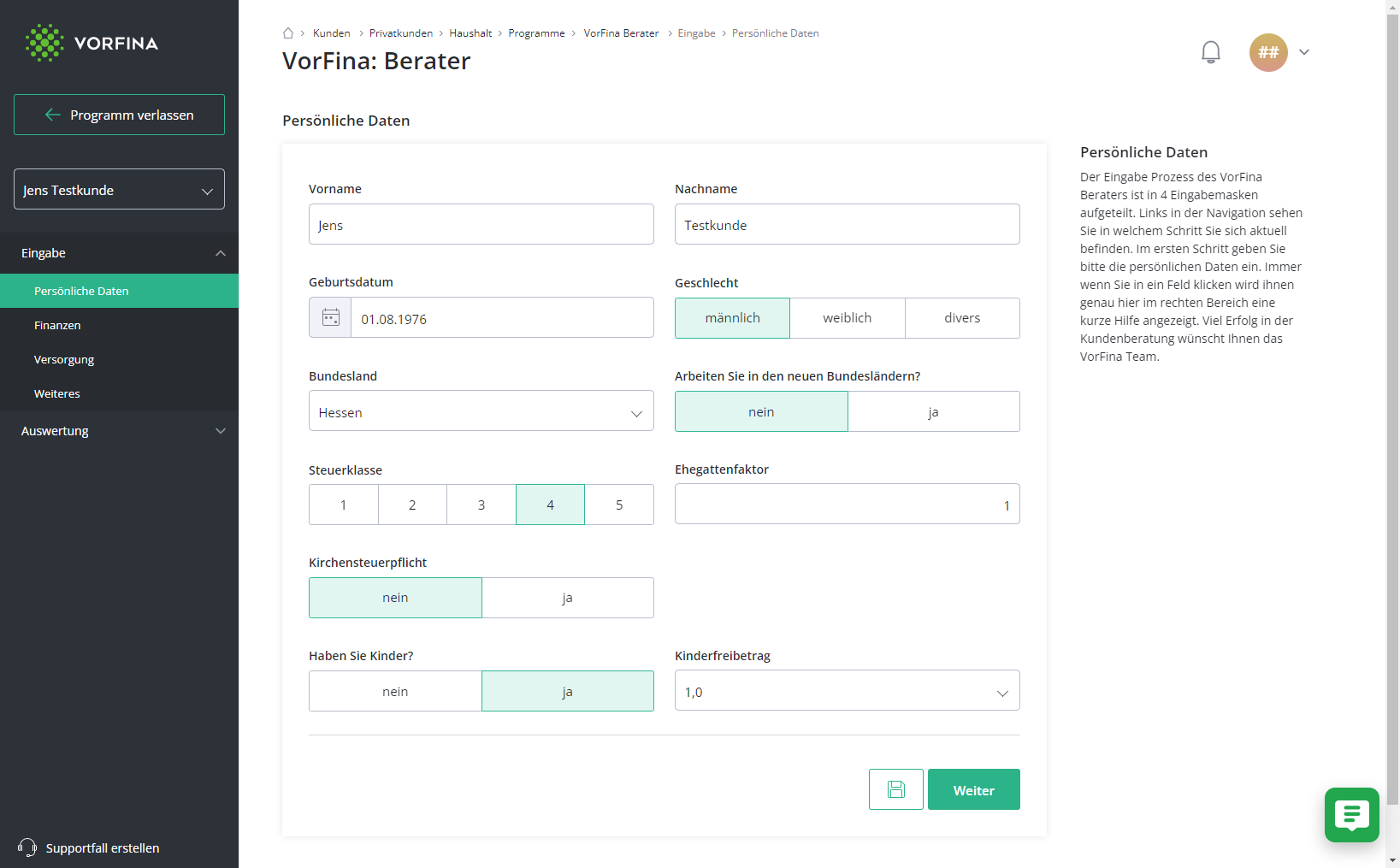The height and width of the screenshot is (868, 1400).
Task: Select Steuerklasse 4
Action: (550, 505)
